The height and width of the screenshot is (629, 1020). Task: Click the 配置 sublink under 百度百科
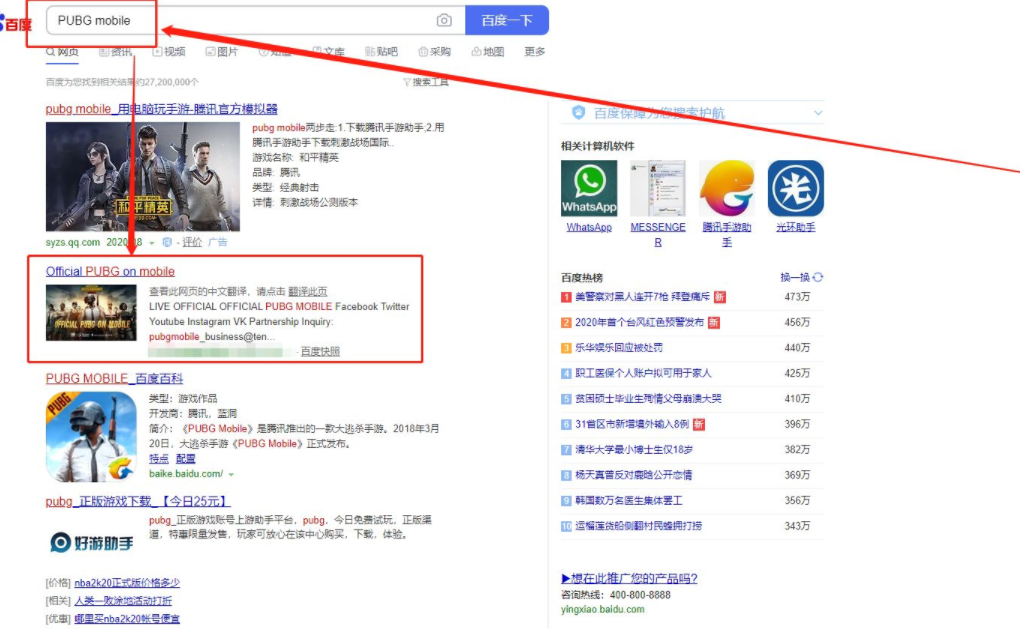tap(185, 459)
